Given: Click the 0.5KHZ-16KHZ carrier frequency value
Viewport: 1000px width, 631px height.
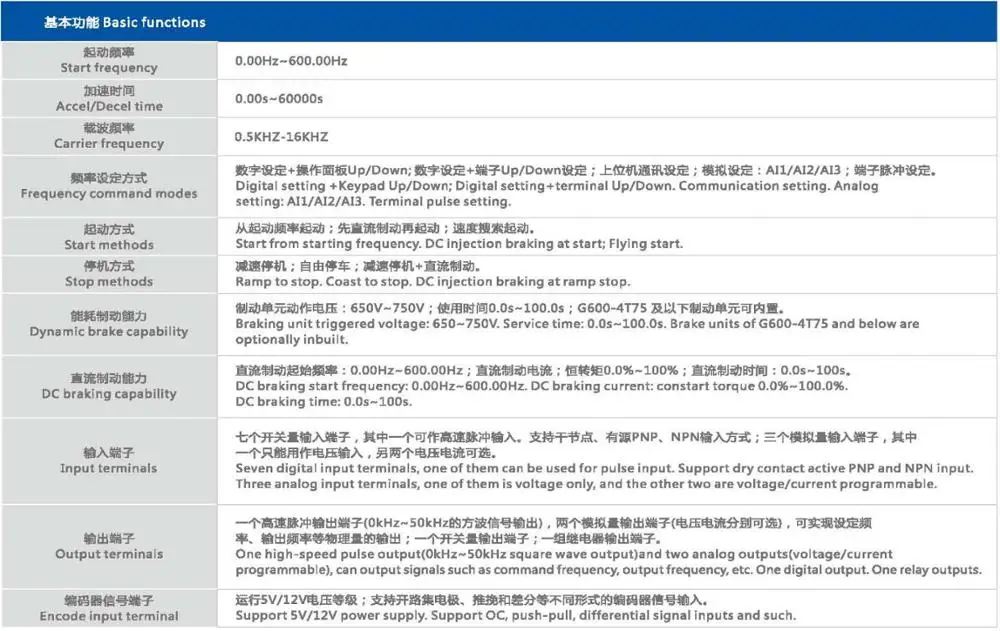Looking at the screenshot, I should 281,137.
